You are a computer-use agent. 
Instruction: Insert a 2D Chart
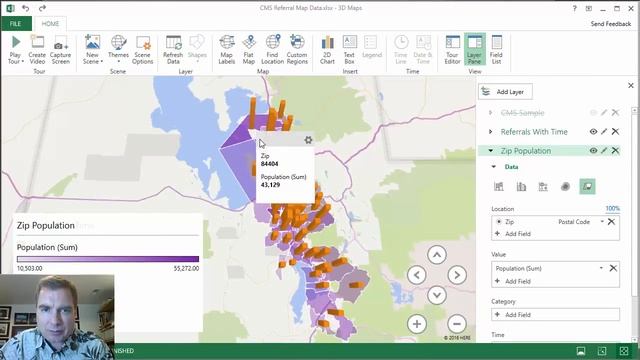tap(327, 50)
